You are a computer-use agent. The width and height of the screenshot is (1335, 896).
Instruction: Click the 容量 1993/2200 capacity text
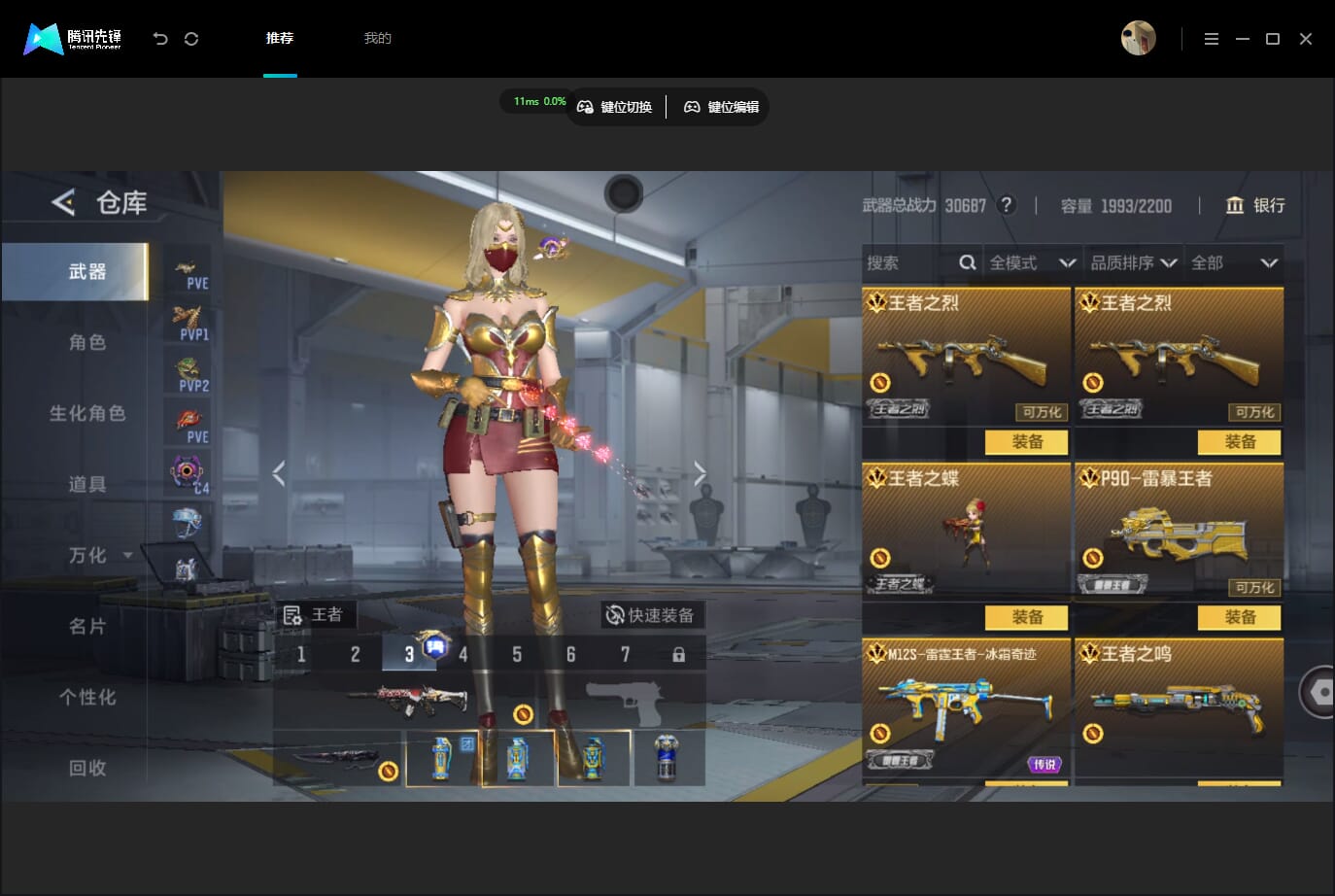[1115, 206]
